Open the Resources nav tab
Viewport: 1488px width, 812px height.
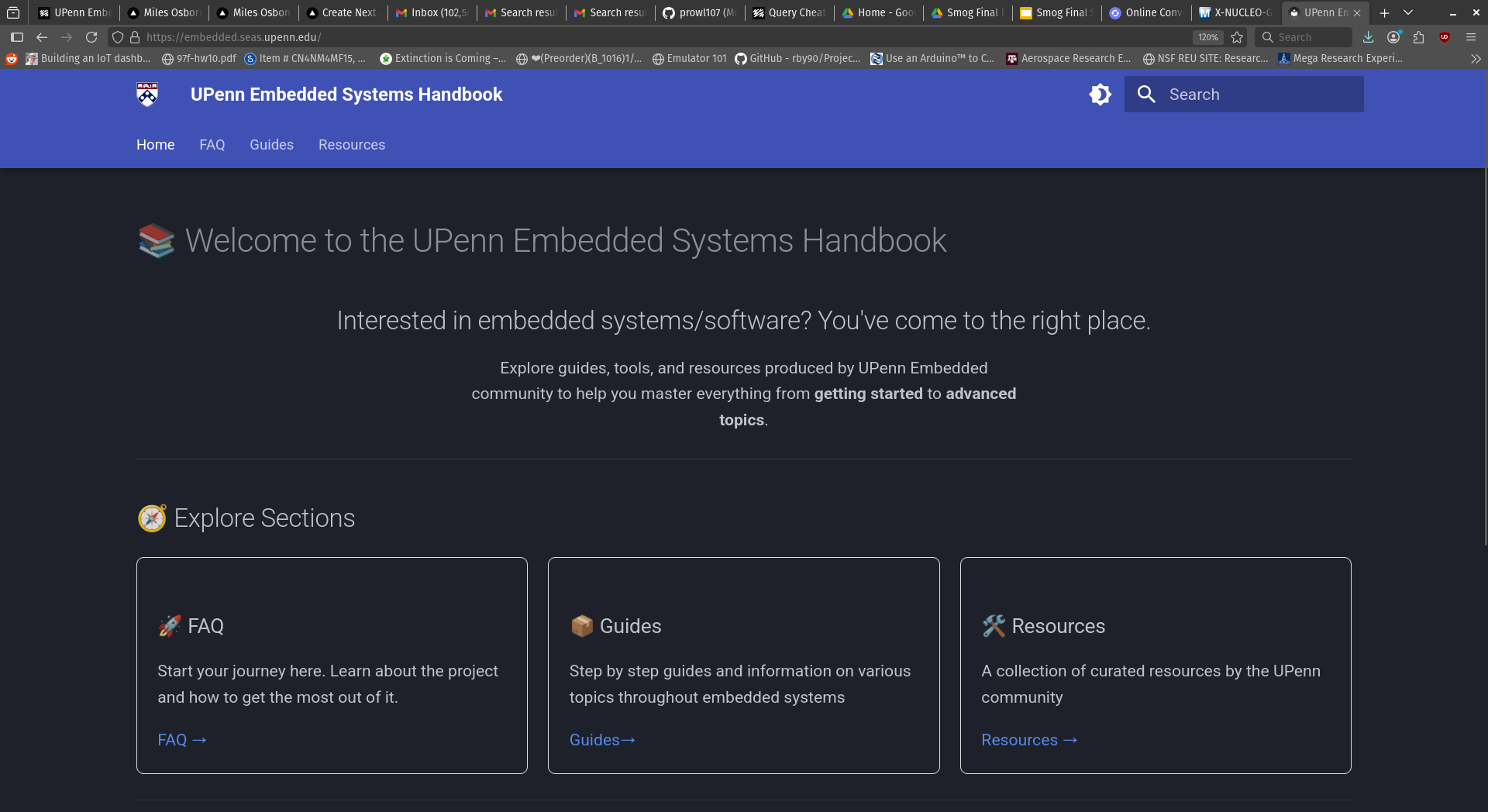(352, 145)
